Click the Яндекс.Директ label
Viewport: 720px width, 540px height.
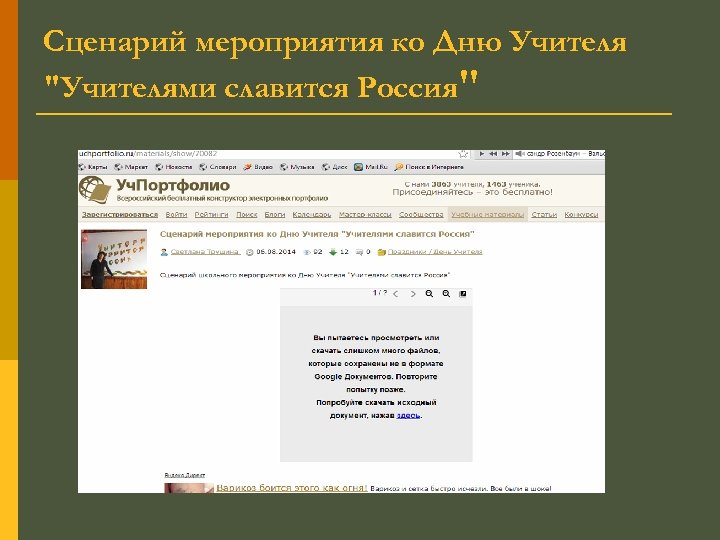pos(185,475)
